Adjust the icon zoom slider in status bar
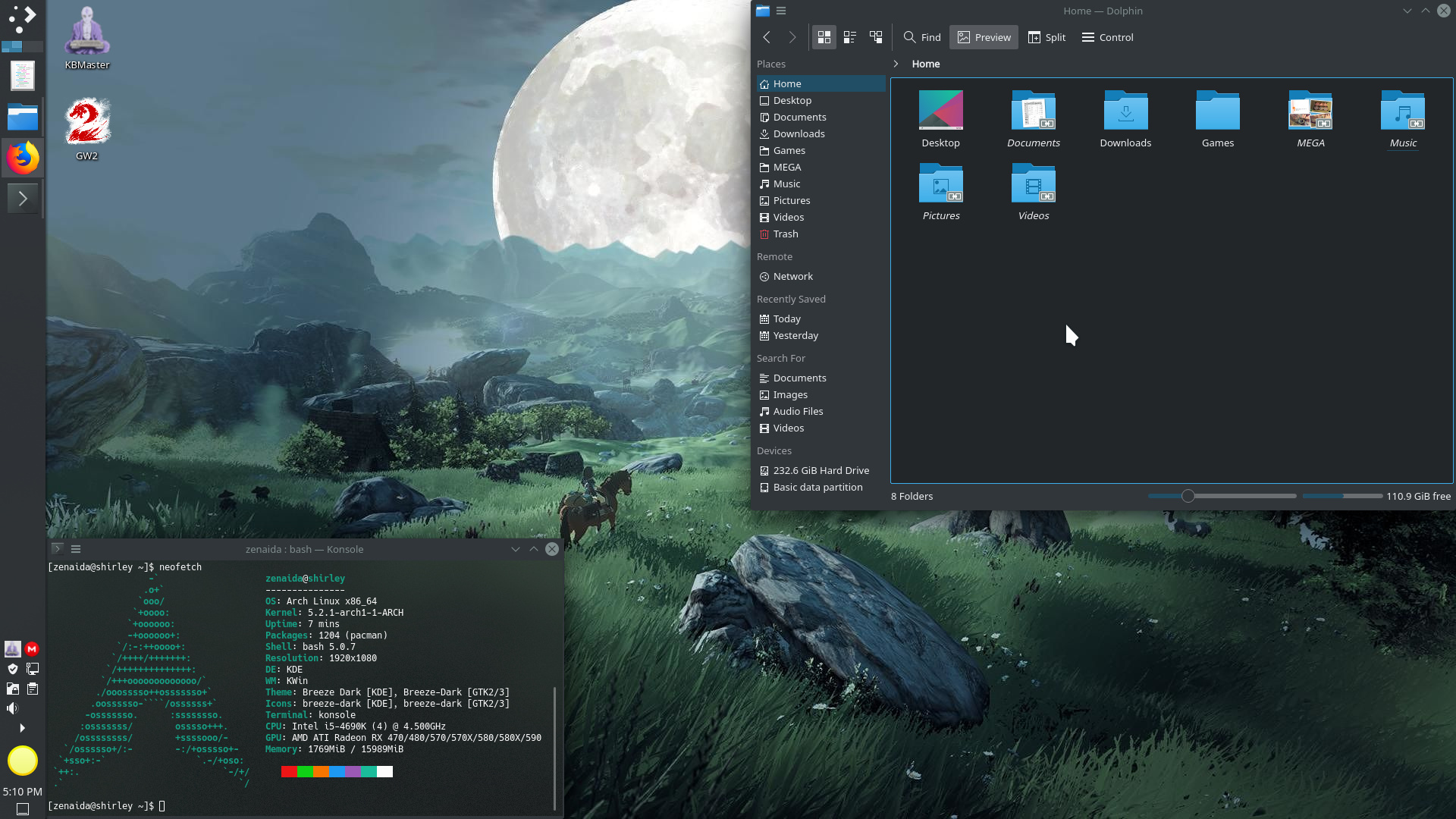 click(x=1188, y=496)
